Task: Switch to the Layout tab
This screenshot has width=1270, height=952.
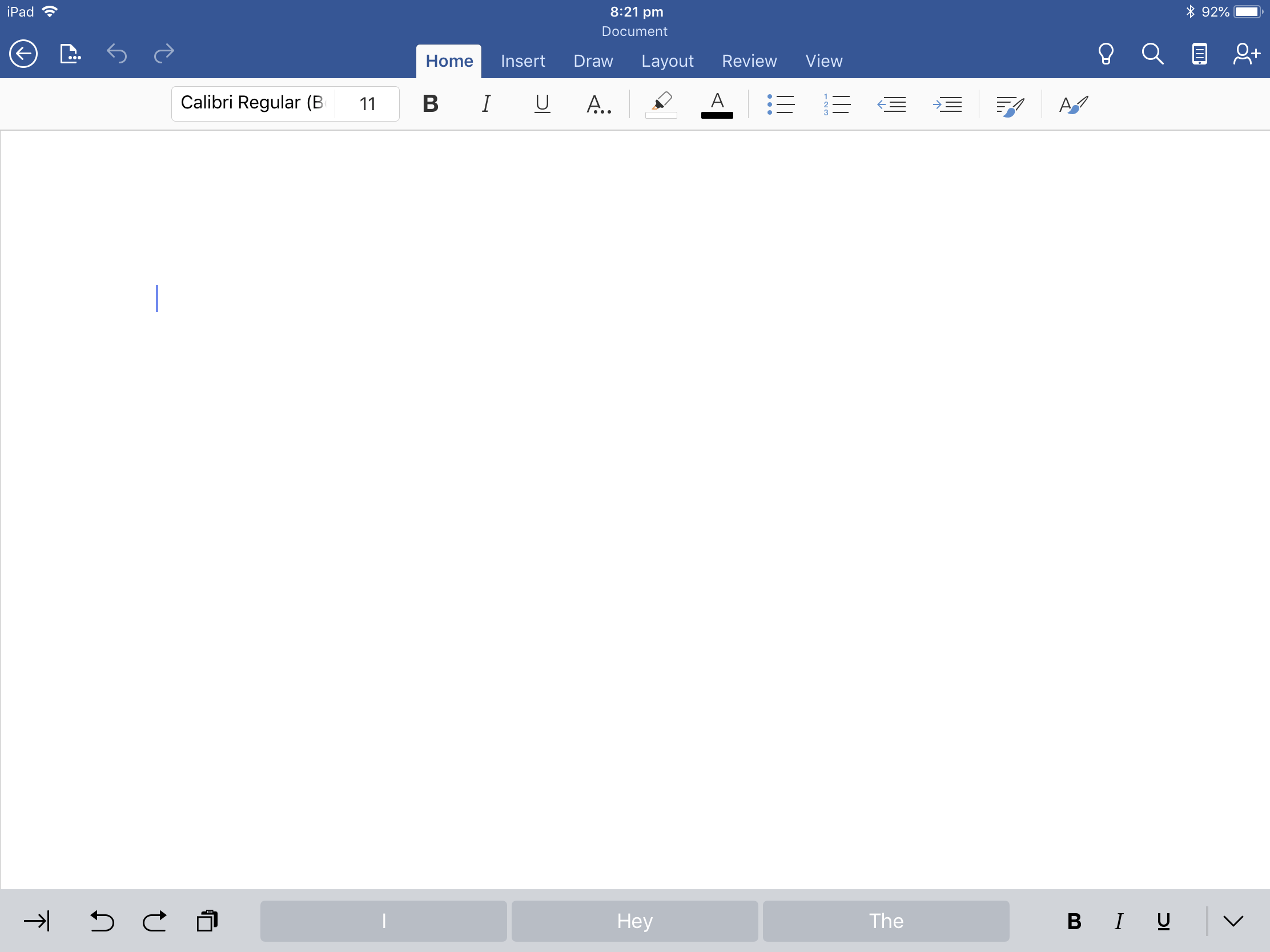Action: click(667, 61)
